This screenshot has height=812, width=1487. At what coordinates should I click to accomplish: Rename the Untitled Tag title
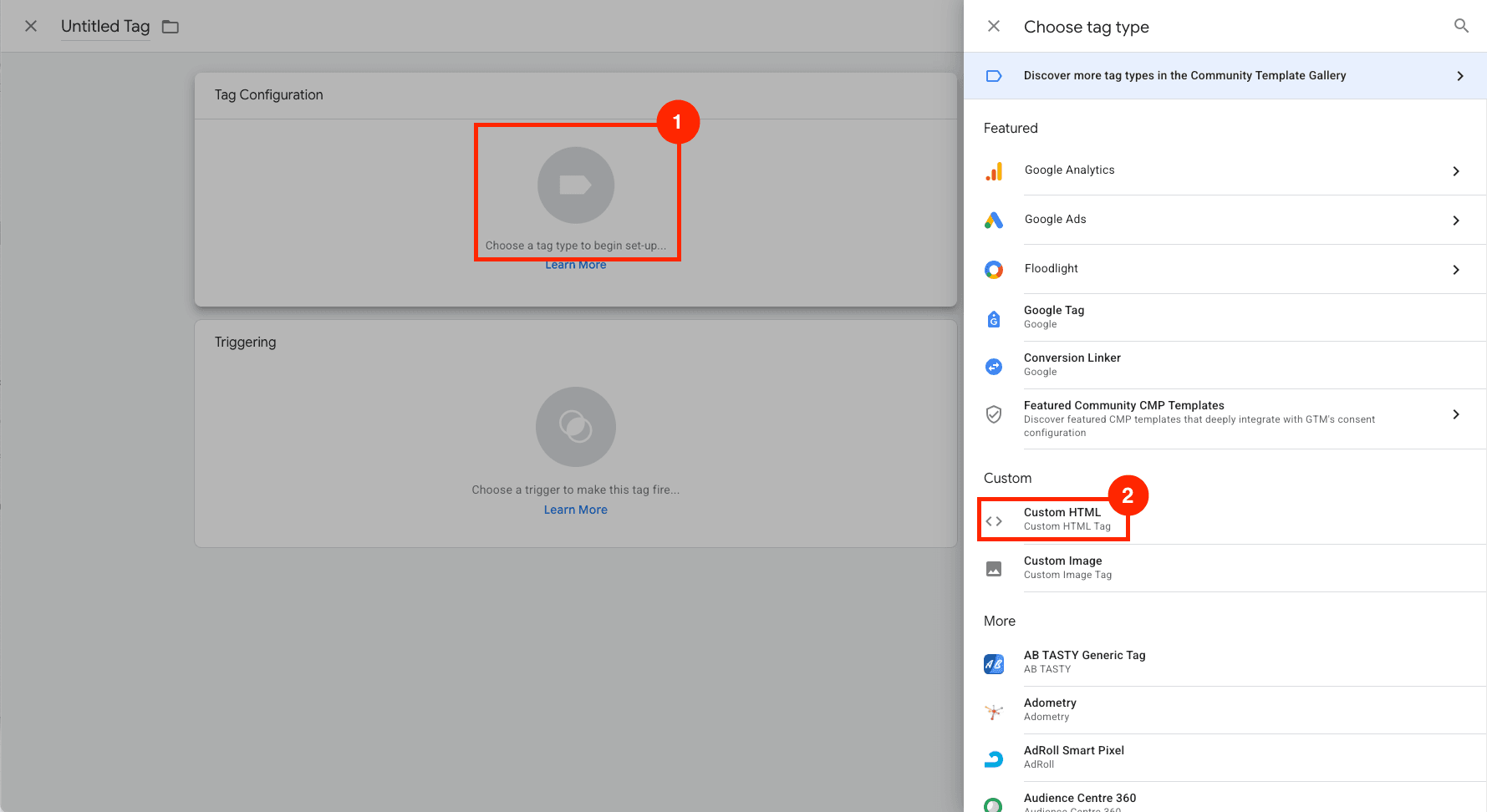pyautogui.click(x=105, y=26)
